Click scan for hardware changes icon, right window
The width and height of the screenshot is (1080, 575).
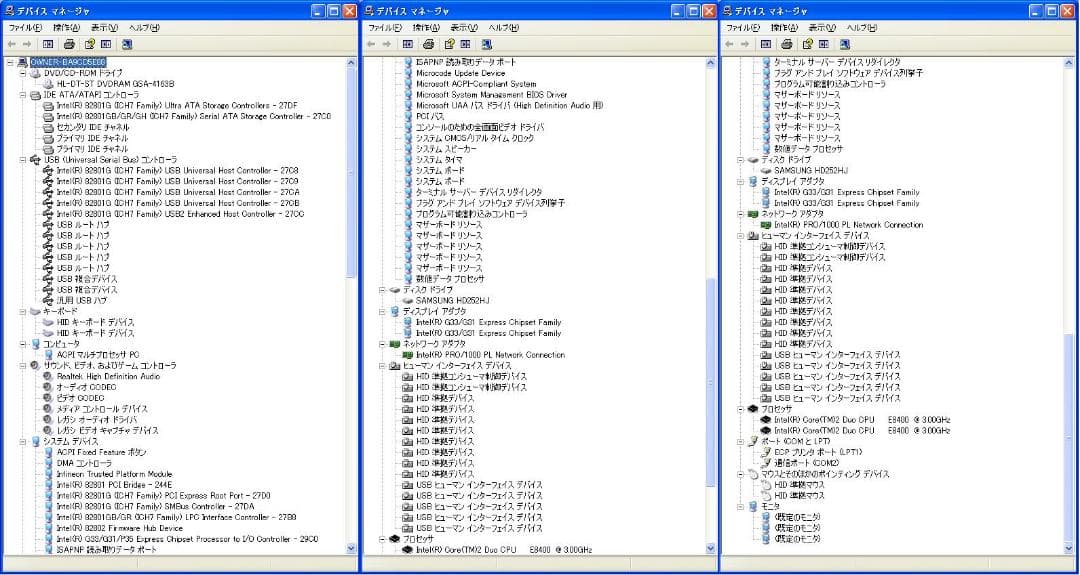tap(845, 44)
